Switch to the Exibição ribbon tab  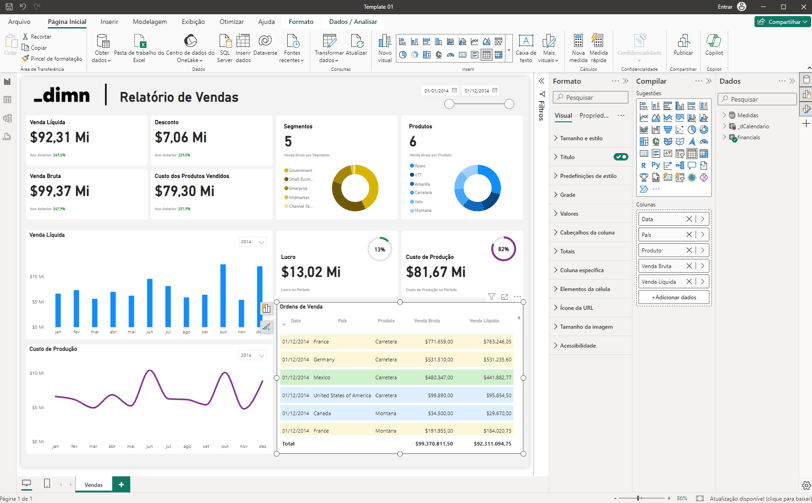[193, 21]
